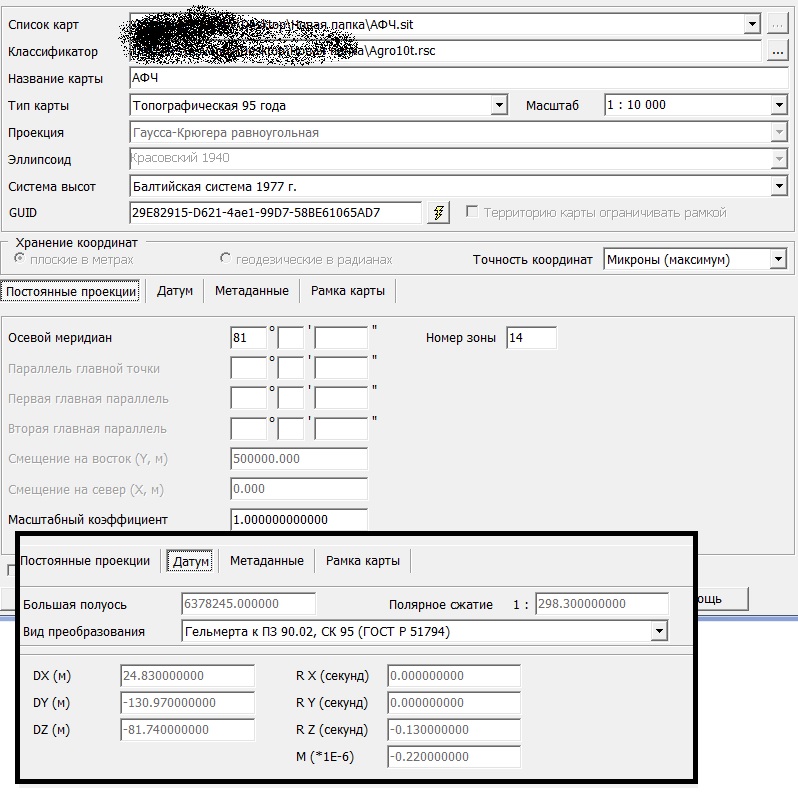
Task: Open Рамка карты tab above Номер зоны field
Action: 348,291
